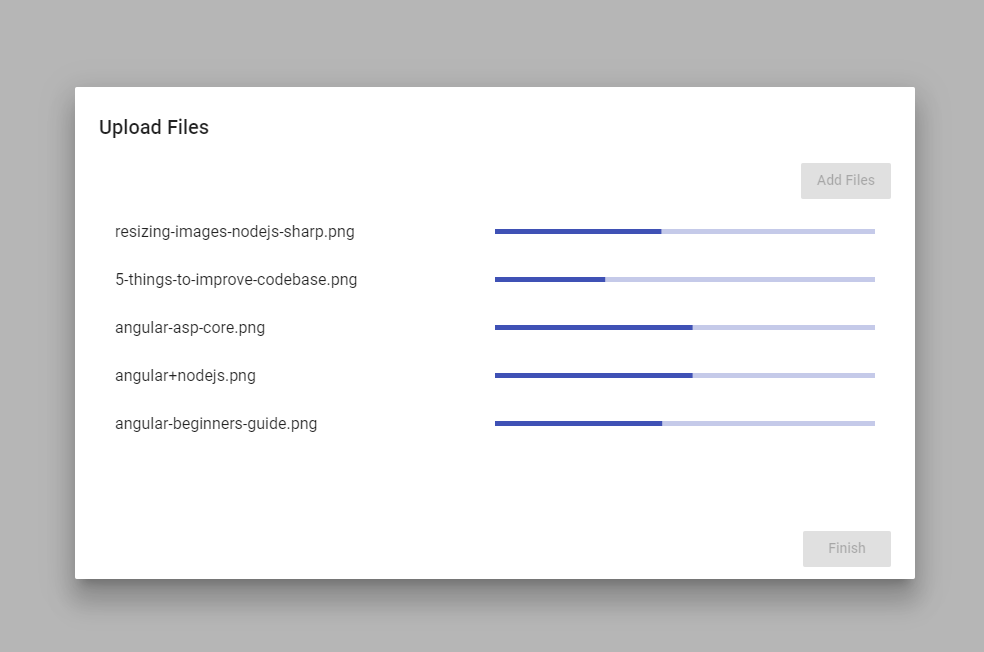Screen dimensions: 984x652
Task: Select angular-beginners-guide.png file name
Action: click(216, 424)
